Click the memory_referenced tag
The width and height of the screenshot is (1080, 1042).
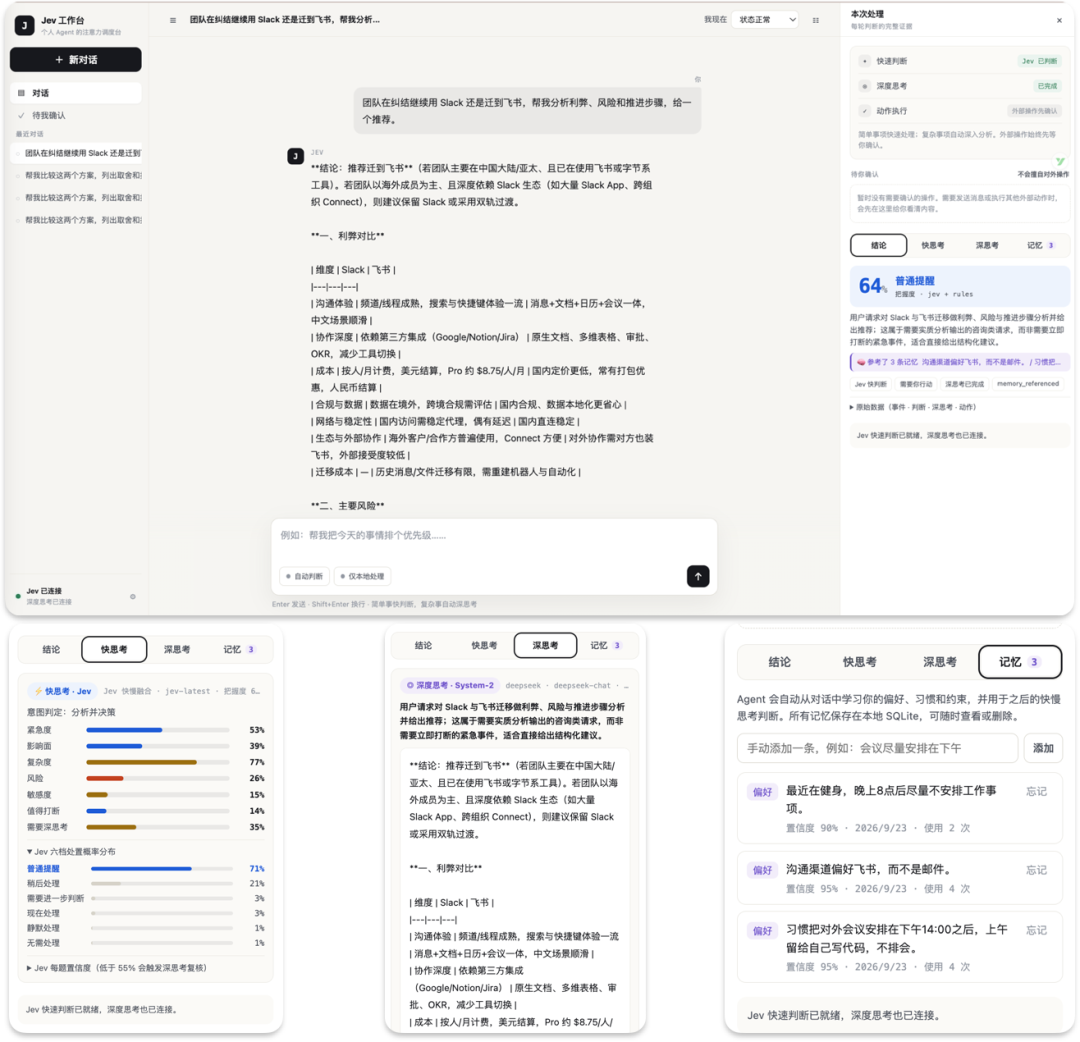click(1028, 384)
